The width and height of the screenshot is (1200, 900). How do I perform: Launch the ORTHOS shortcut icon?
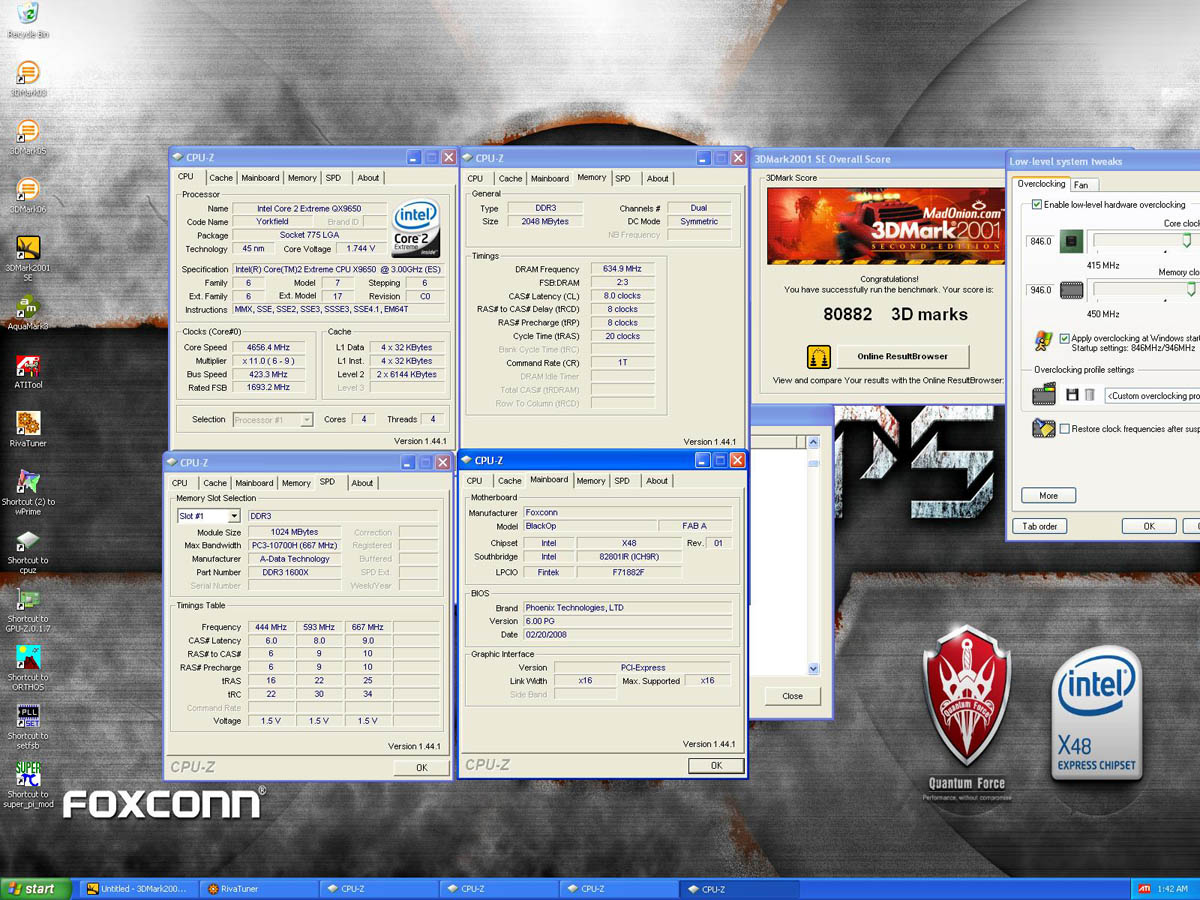click(28, 657)
